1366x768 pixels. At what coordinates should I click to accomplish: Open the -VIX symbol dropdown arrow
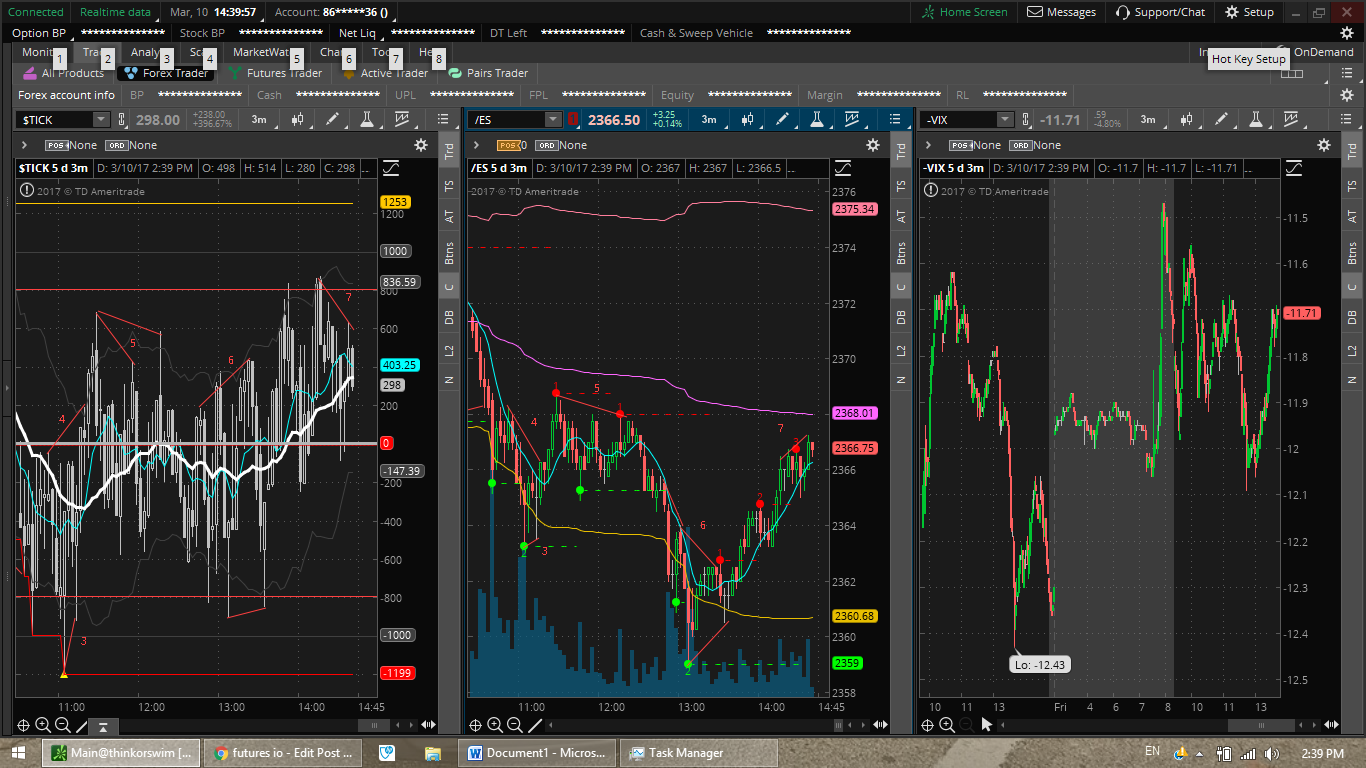pyautogui.click(x=1005, y=120)
